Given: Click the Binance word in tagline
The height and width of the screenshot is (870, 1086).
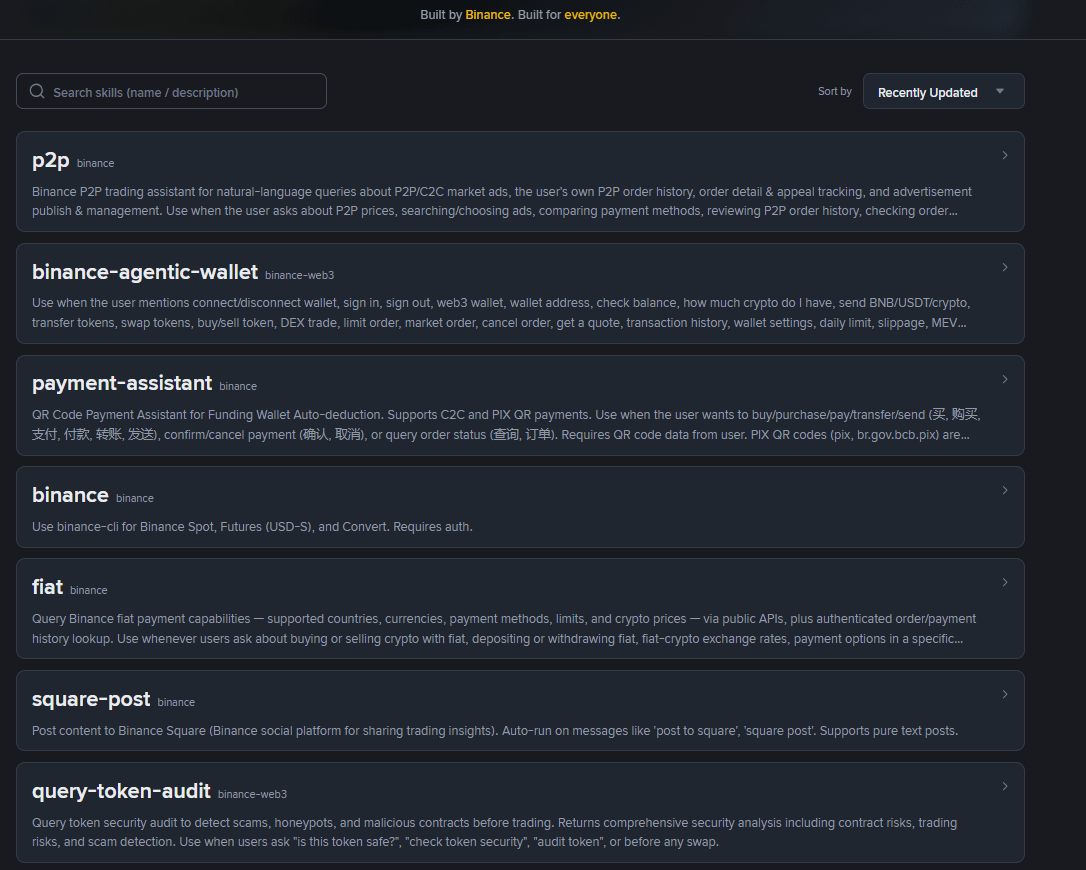Looking at the screenshot, I should [x=488, y=15].
